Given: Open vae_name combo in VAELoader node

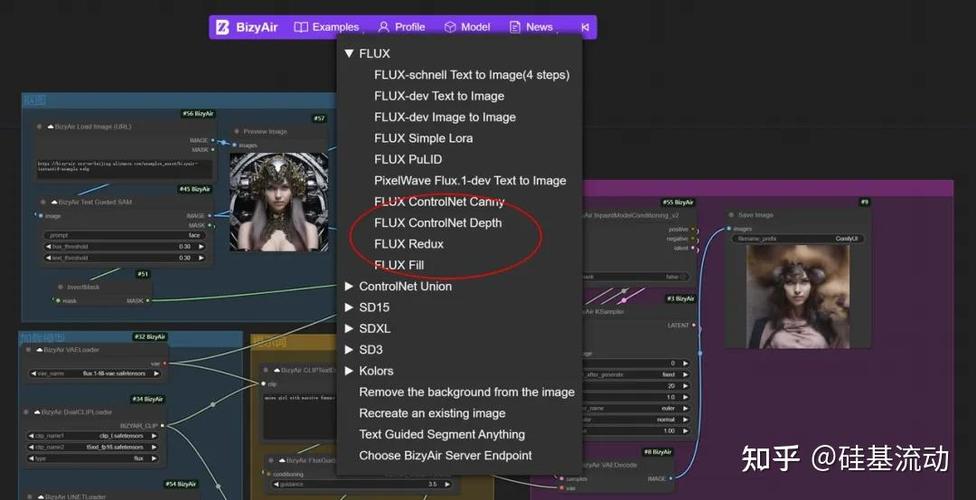Looking at the screenshot, I should 95,374.
